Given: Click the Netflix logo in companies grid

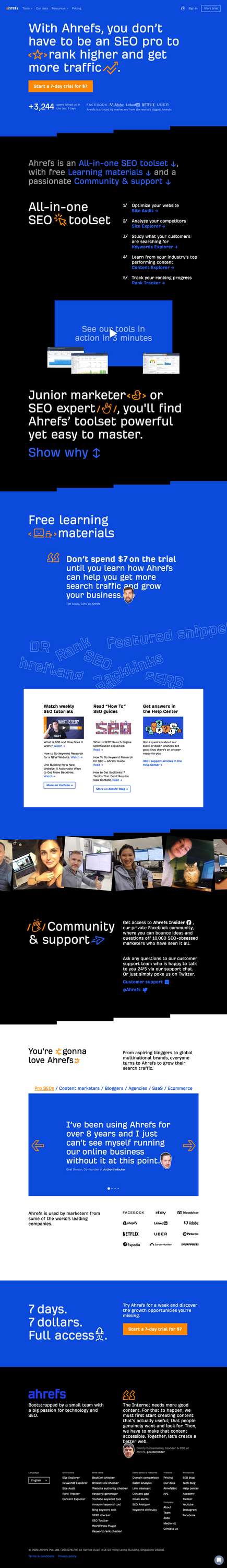Looking at the screenshot, I should 130,1234.
